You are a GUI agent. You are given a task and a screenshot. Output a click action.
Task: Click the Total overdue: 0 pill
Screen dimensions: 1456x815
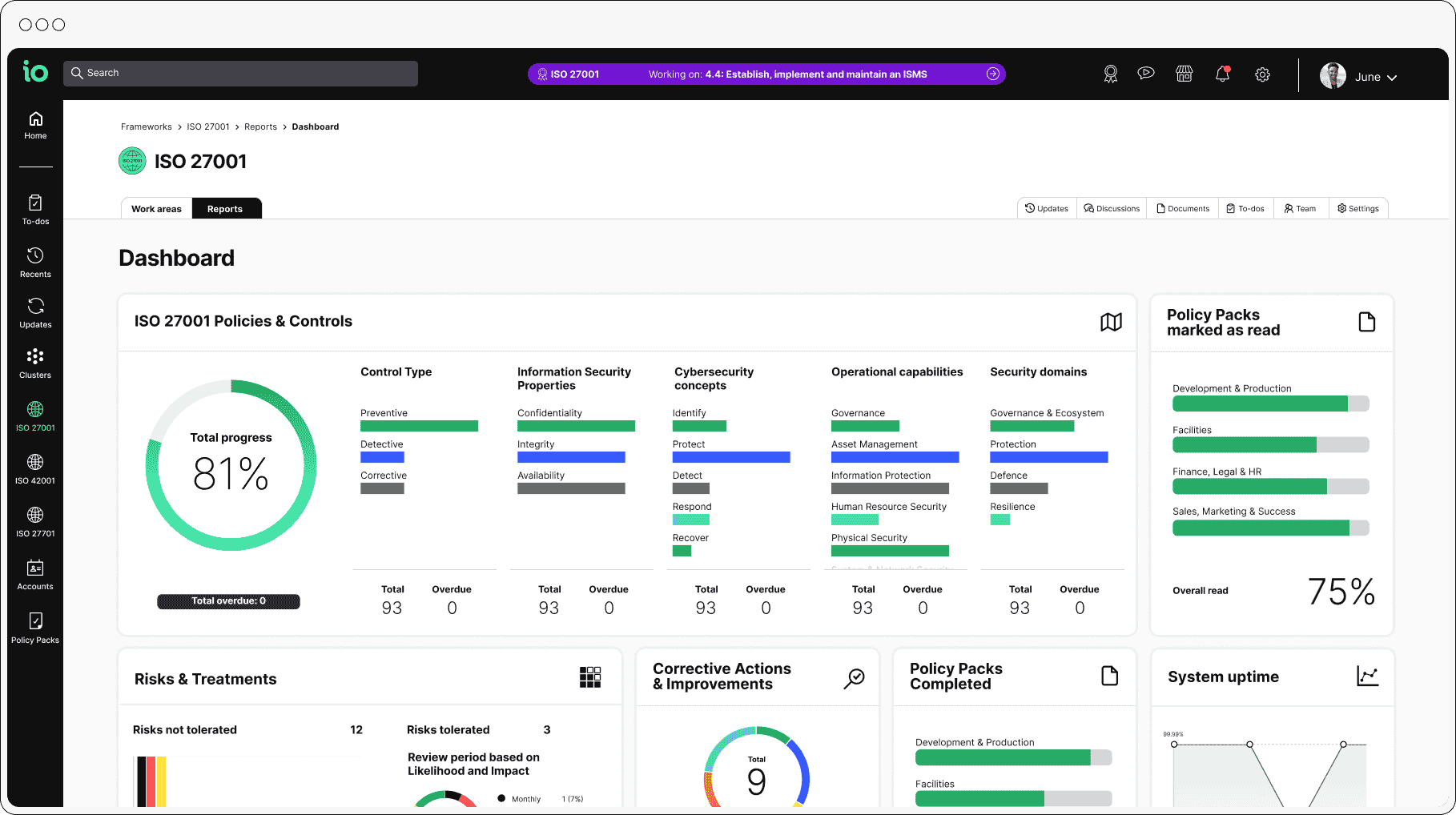pyautogui.click(x=228, y=601)
